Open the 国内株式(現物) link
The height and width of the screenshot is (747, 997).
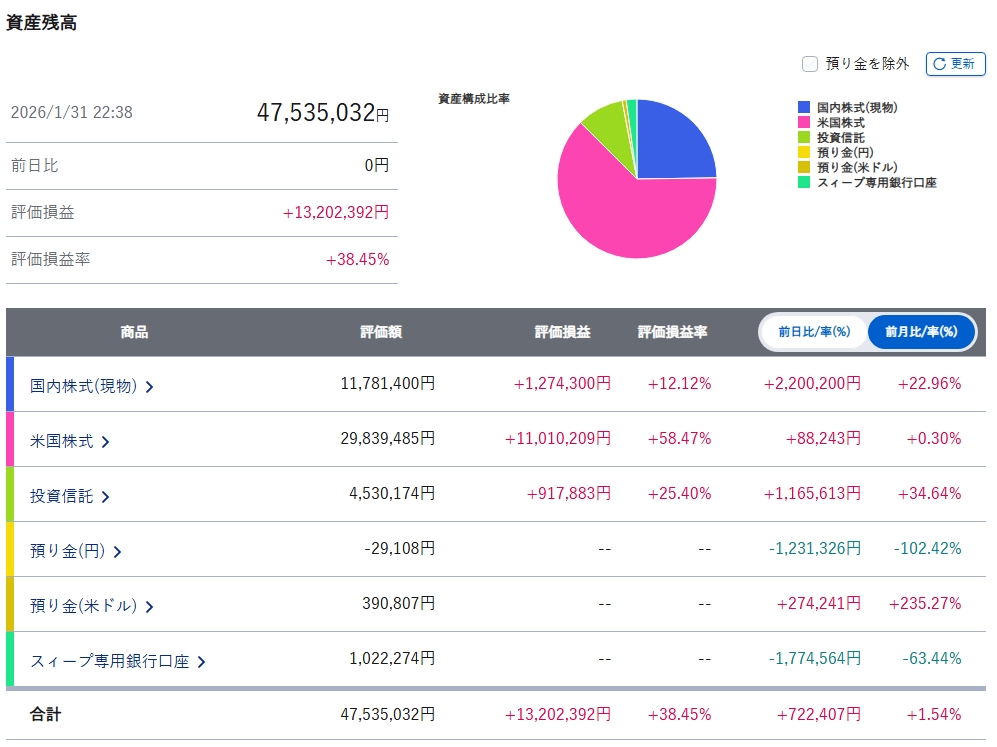click(83, 385)
